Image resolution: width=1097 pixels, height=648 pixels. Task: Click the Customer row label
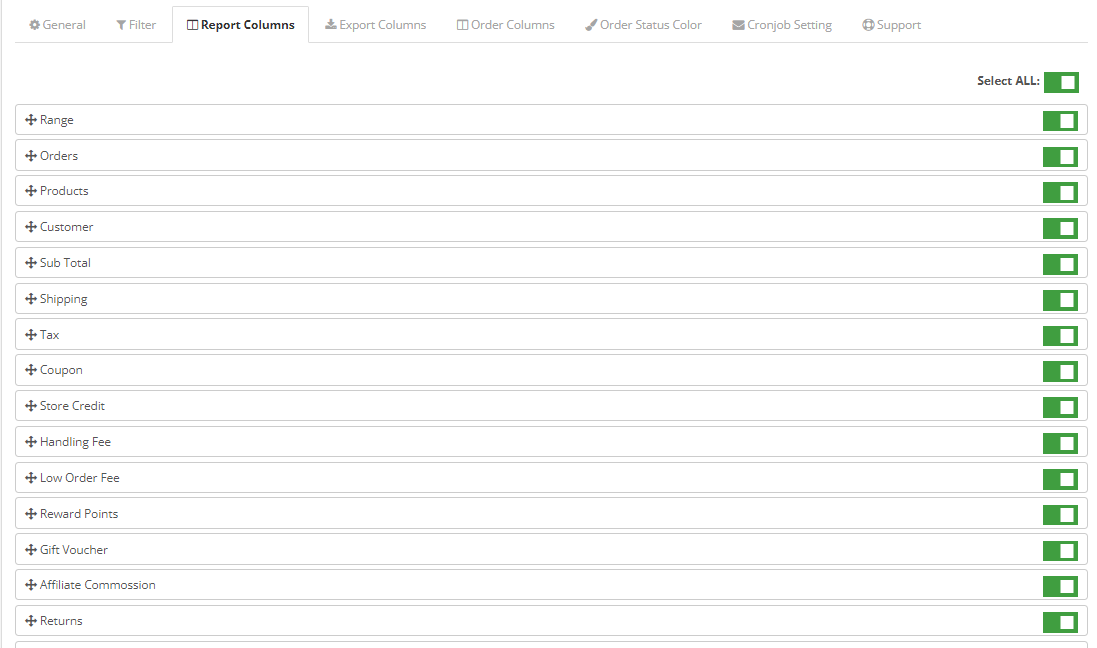point(66,227)
